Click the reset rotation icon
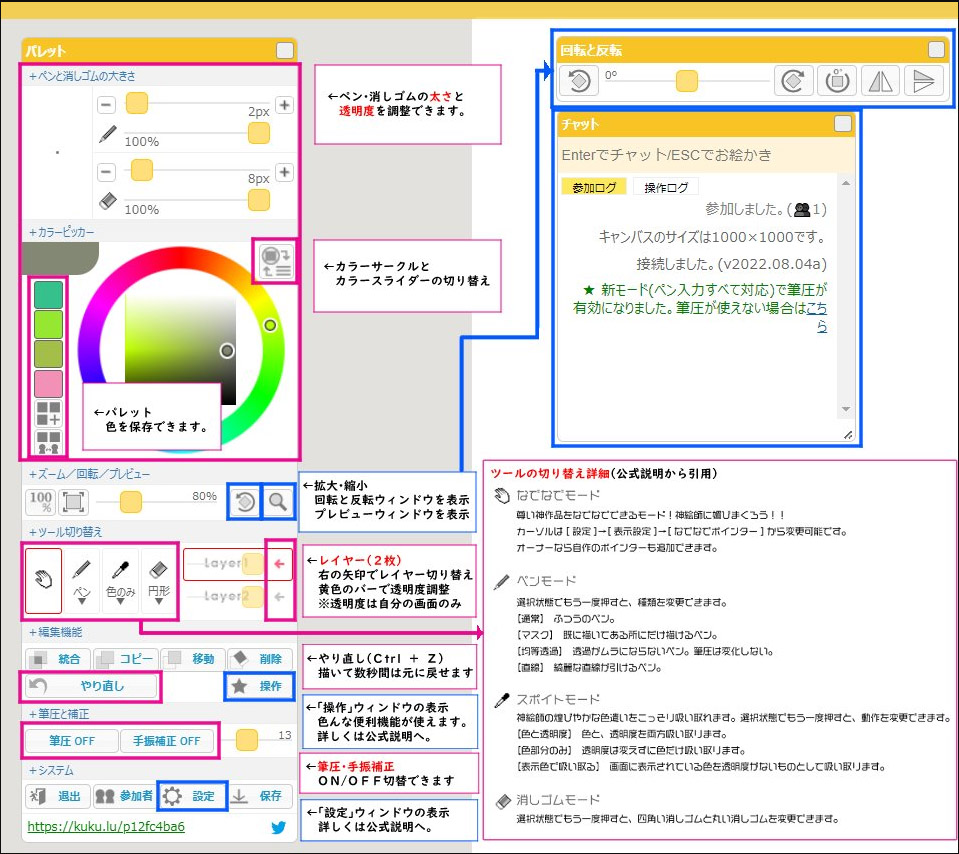959x854 pixels. (837, 81)
